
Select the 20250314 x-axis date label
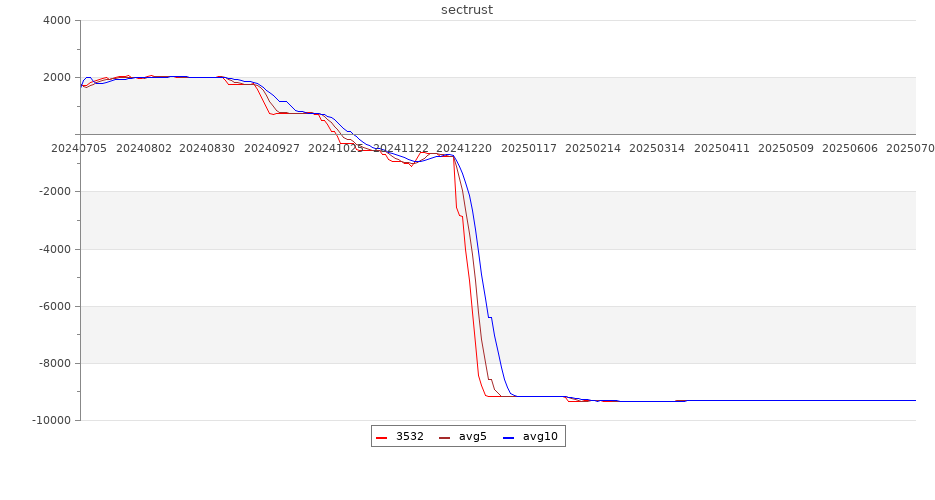click(657, 148)
